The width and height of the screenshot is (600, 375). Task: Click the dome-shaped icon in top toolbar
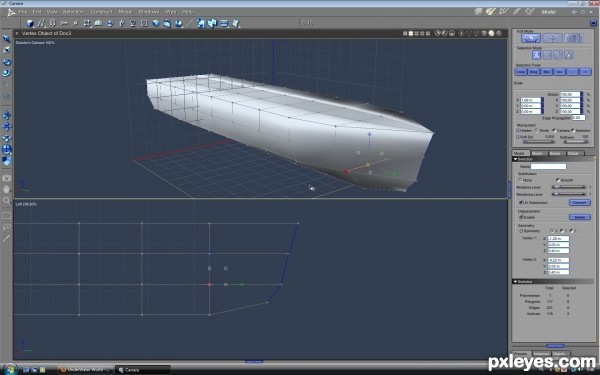pos(98,24)
